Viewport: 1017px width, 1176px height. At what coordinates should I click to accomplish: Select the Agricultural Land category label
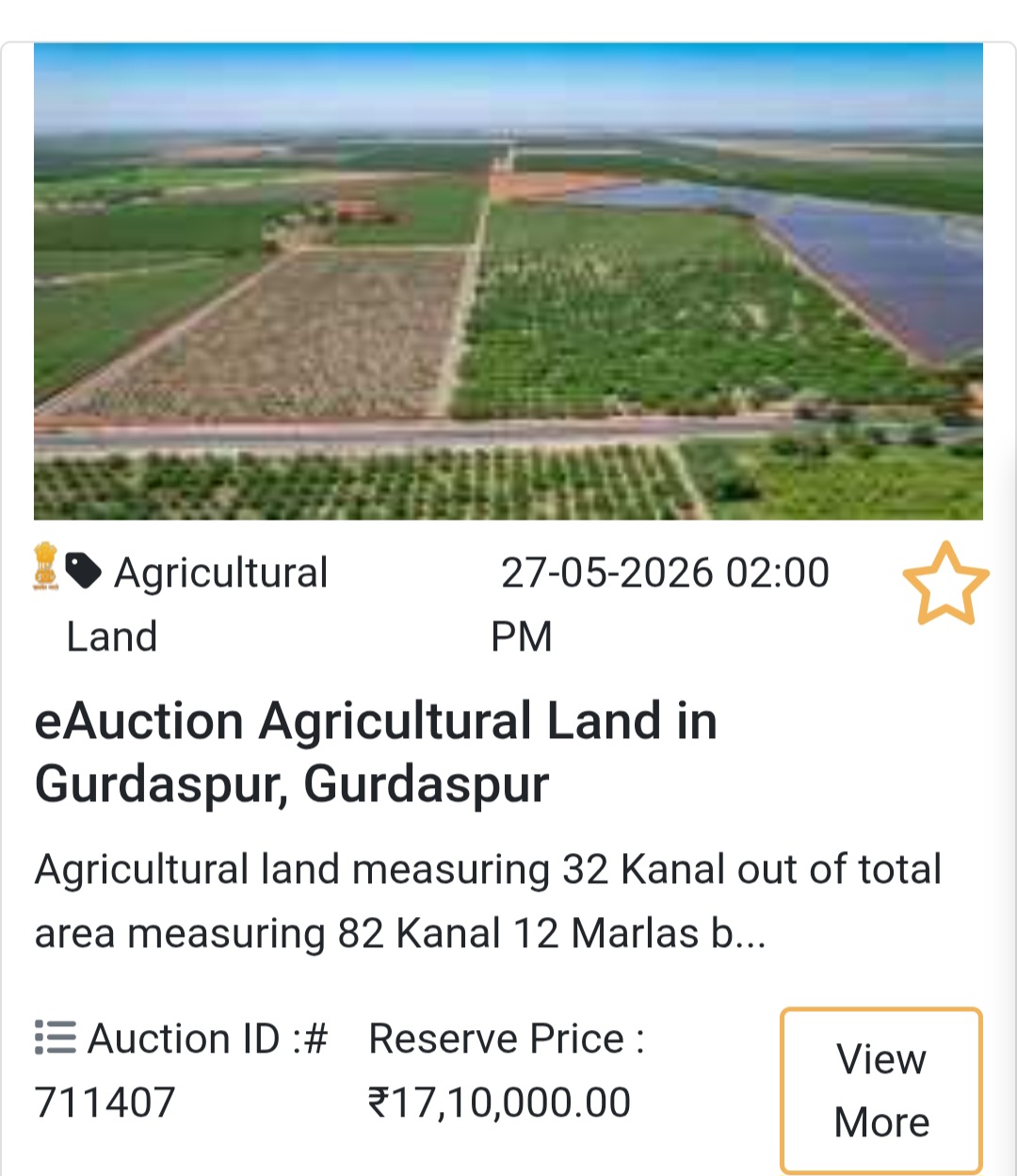click(x=220, y=573)
